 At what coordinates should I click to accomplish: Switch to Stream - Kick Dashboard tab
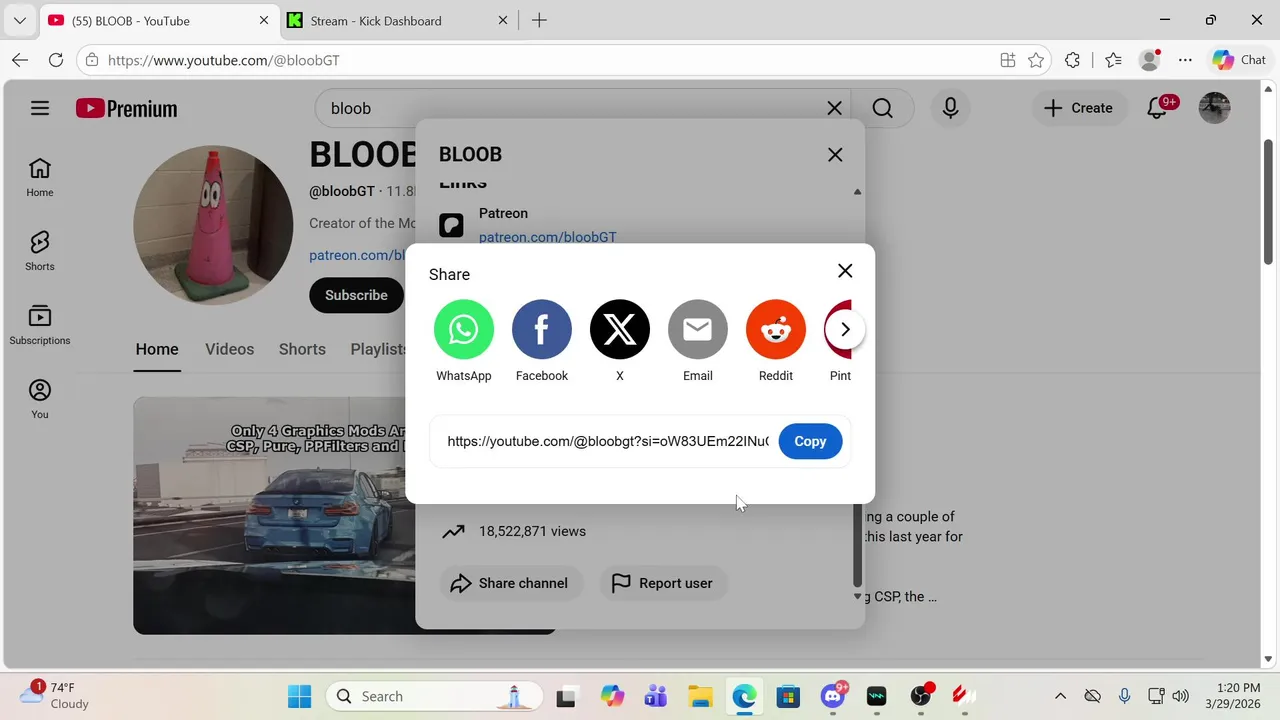pos(397,20)
